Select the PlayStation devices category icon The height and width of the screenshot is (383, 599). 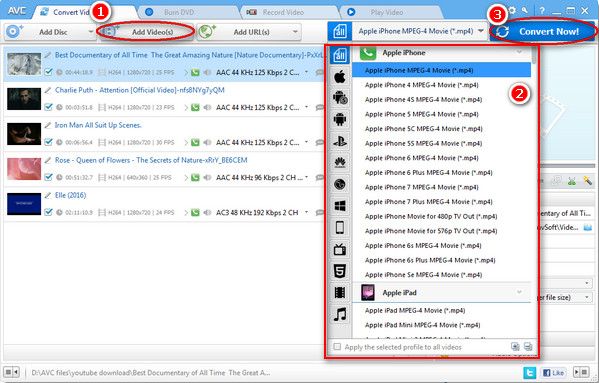(340, 141)
